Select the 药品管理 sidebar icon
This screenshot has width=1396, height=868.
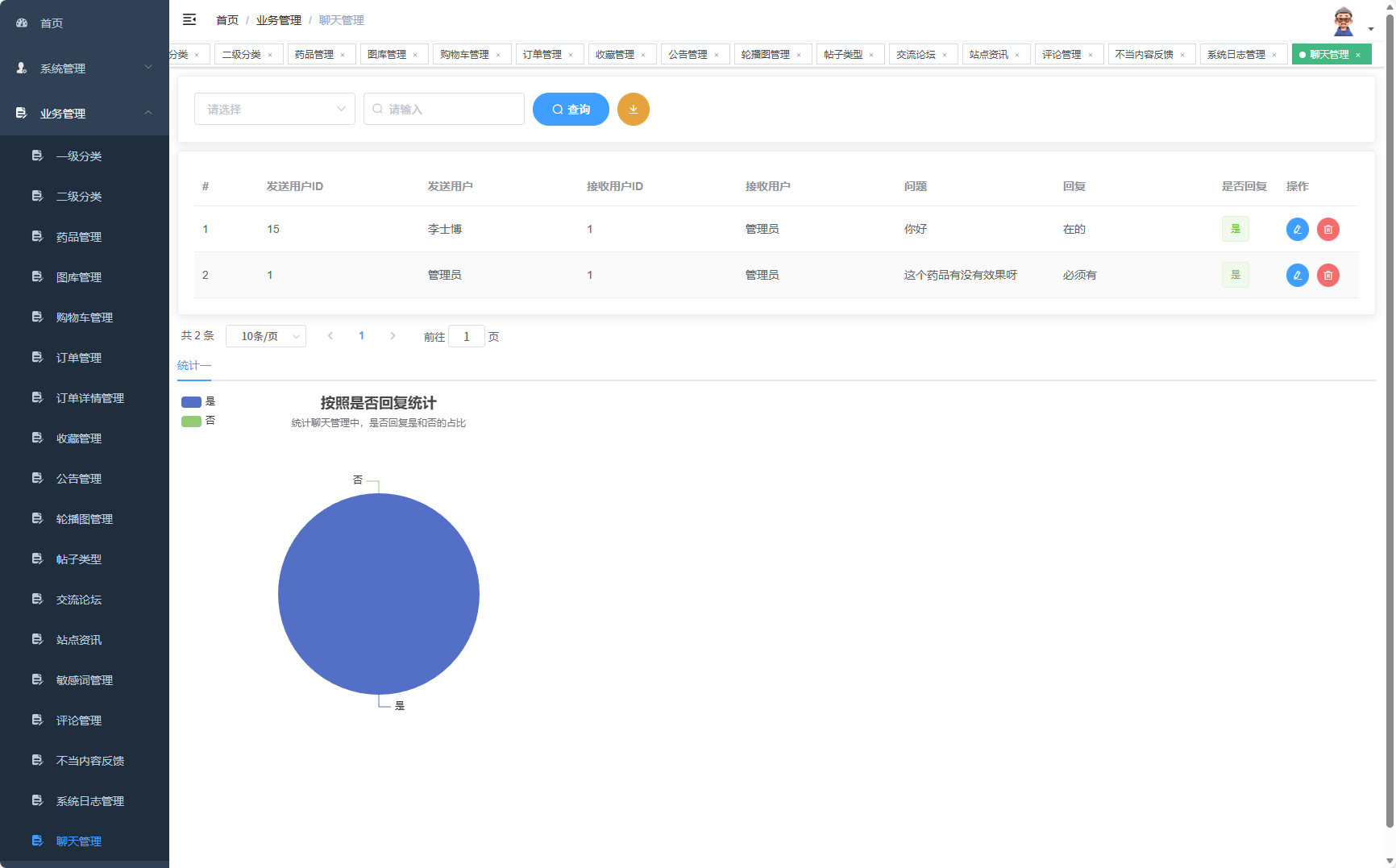pos(37,236)
